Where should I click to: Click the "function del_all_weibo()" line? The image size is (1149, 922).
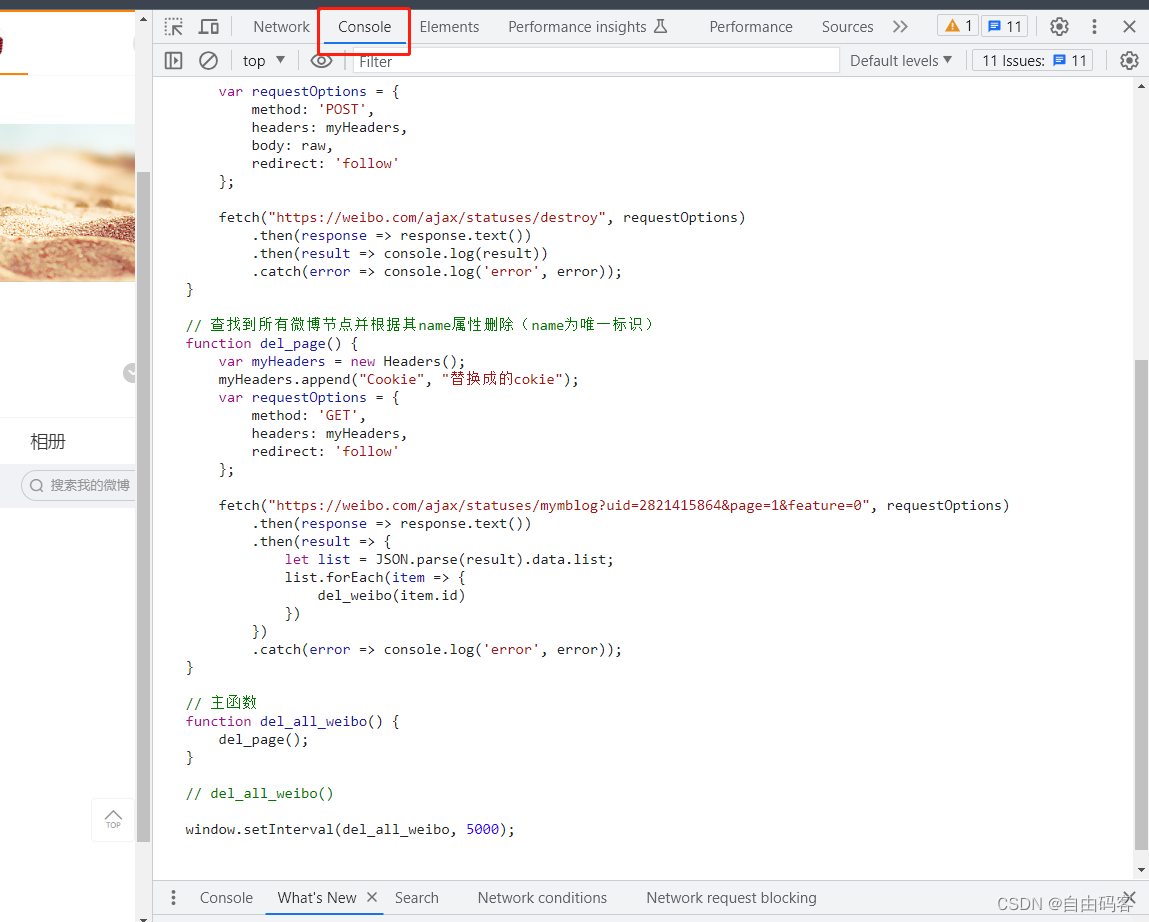(292, 722)
